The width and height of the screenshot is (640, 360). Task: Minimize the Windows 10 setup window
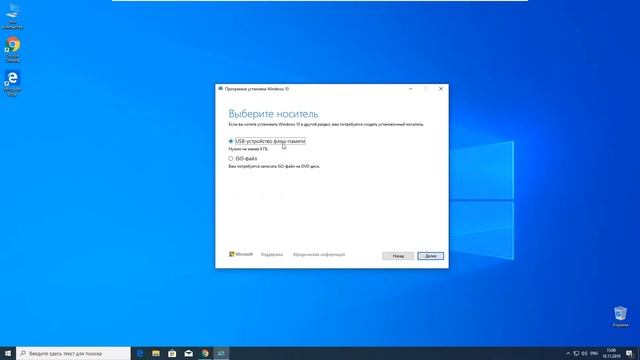(411, 89)
